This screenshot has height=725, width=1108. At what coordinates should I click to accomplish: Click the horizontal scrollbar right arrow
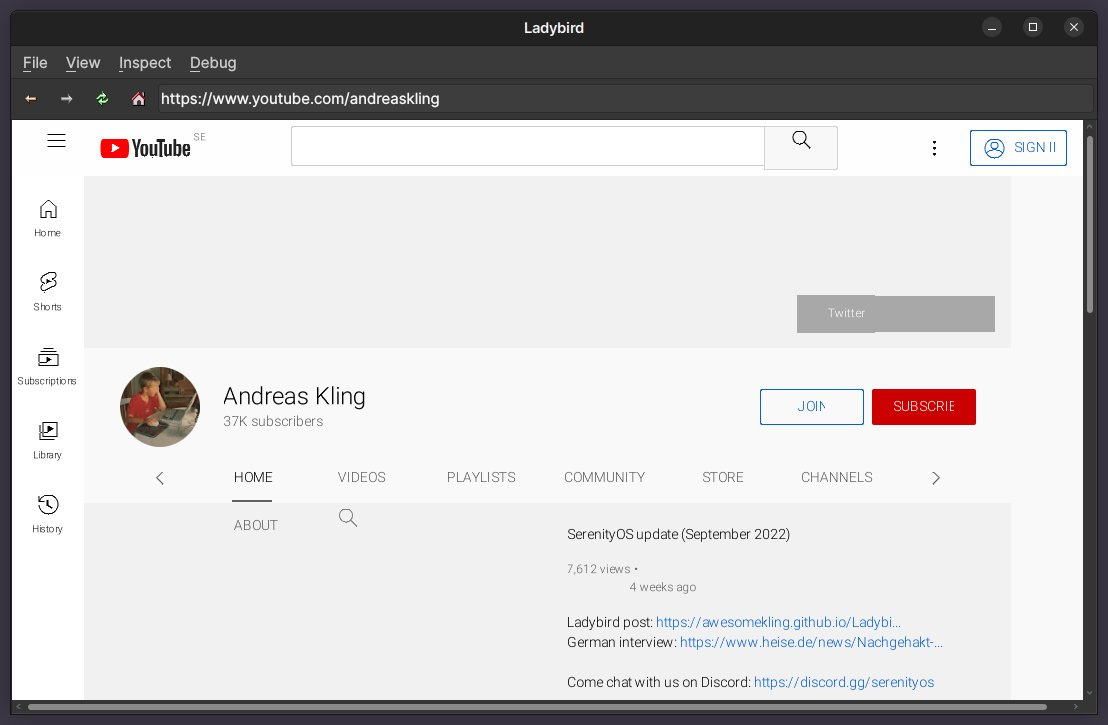[1075, 707]
